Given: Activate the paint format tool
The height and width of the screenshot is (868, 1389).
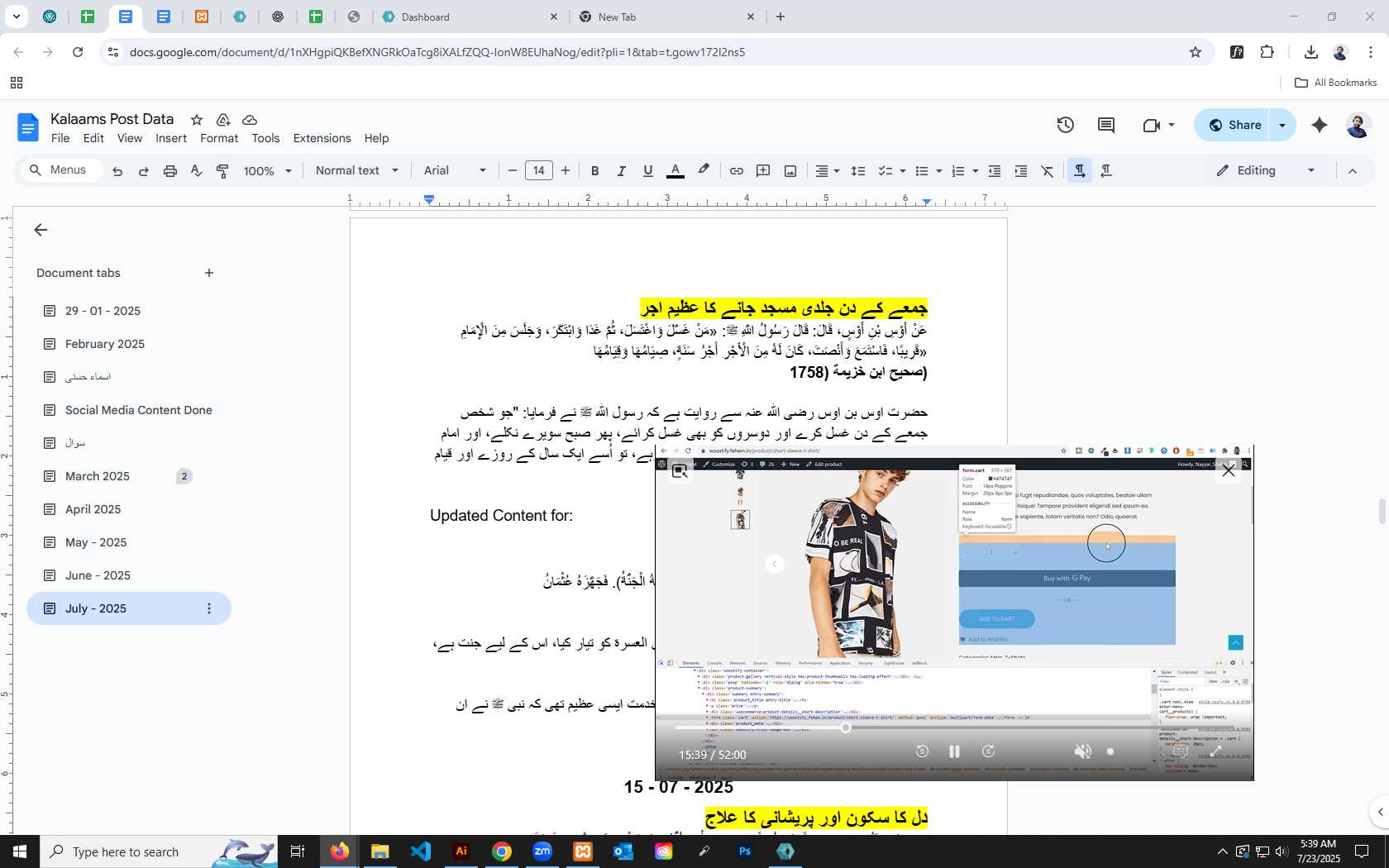Looking at the screenshot, I should pos(222,171).
